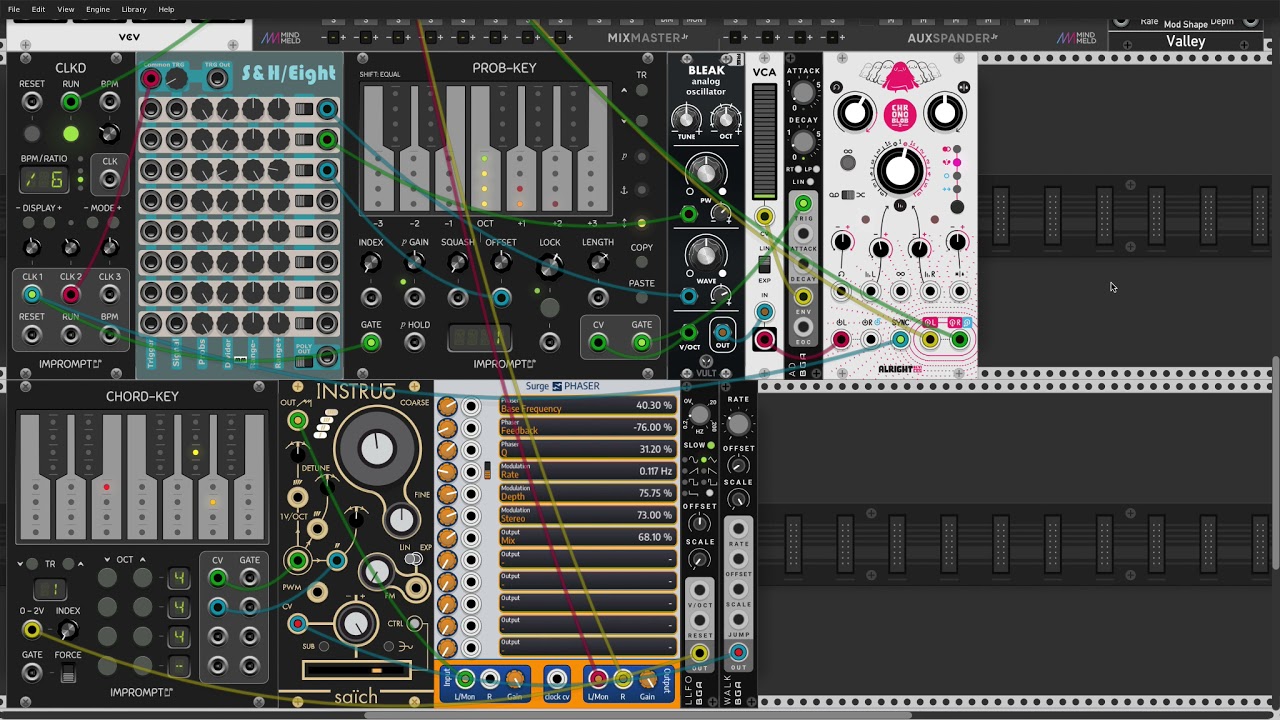1280x720 pixels.
Task: Click the Input L/Mon jack on Surge Phaser
Action: click(464, 680)
